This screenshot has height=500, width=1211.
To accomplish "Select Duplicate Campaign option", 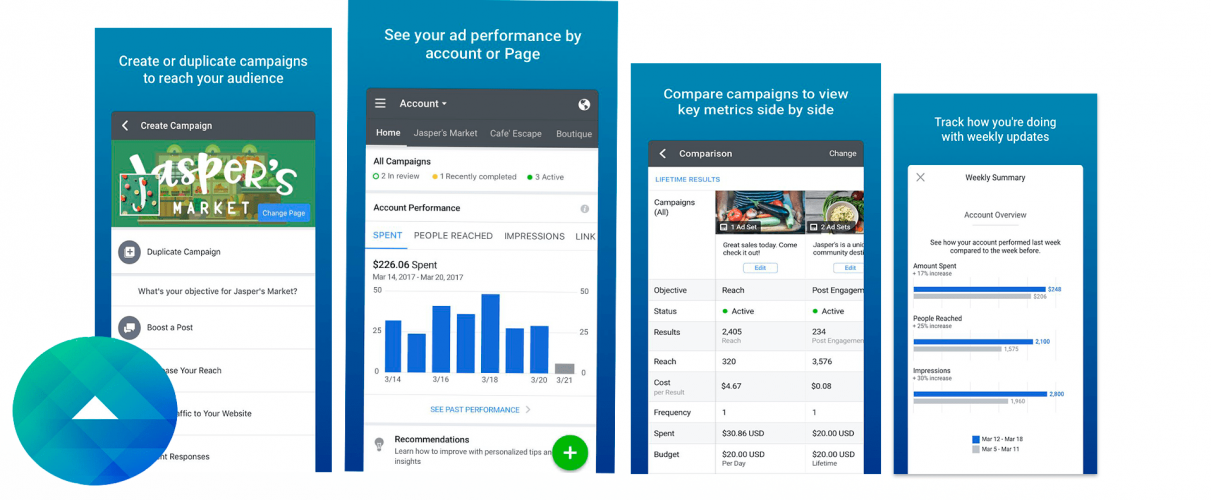I will coord(213,252).
